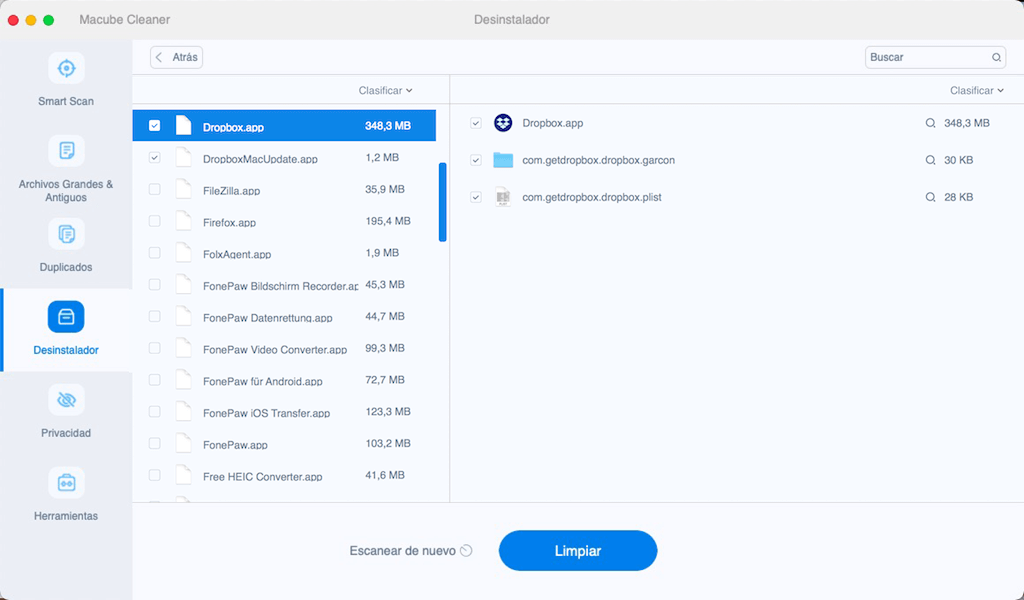1024x600 pixels.
Task: Switch to Herramientas label
Action: tap(66, 516)
